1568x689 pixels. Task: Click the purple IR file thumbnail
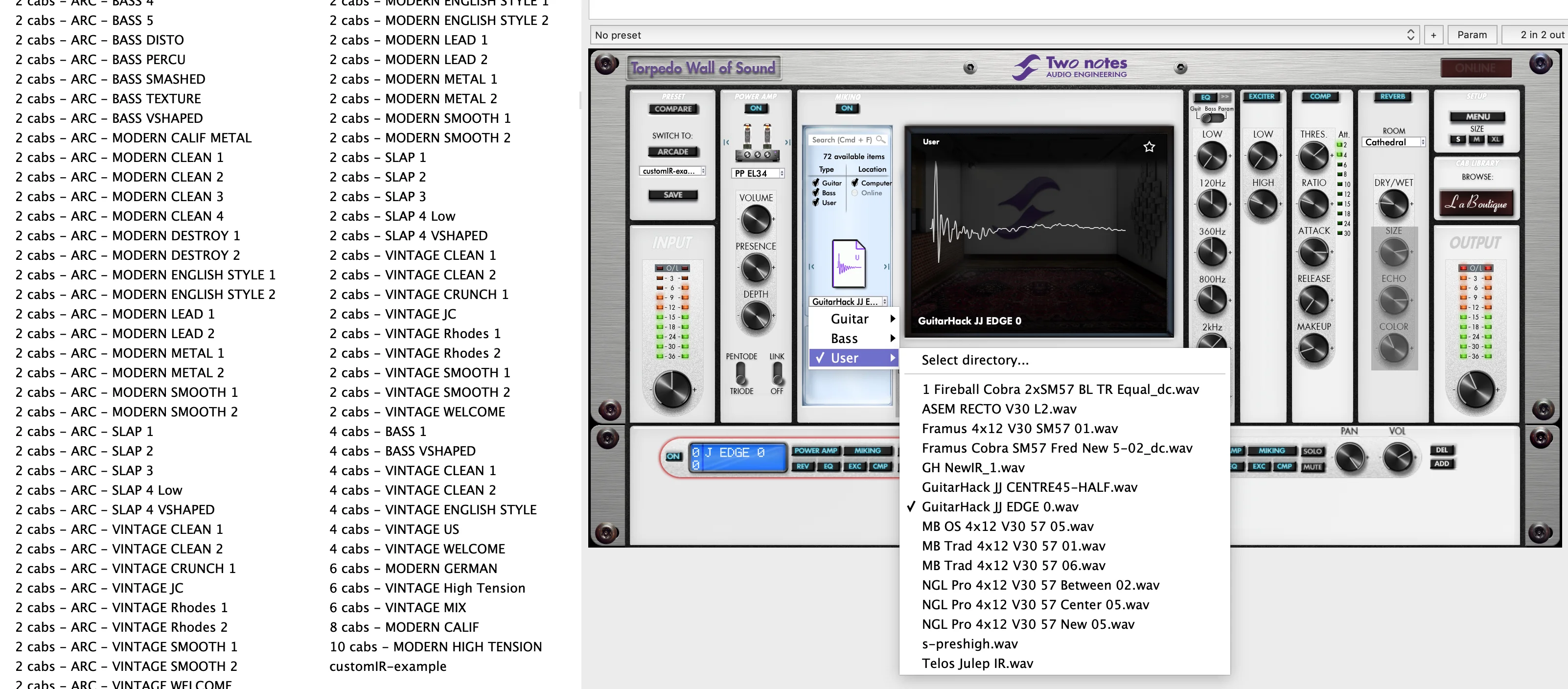(849, 264)
